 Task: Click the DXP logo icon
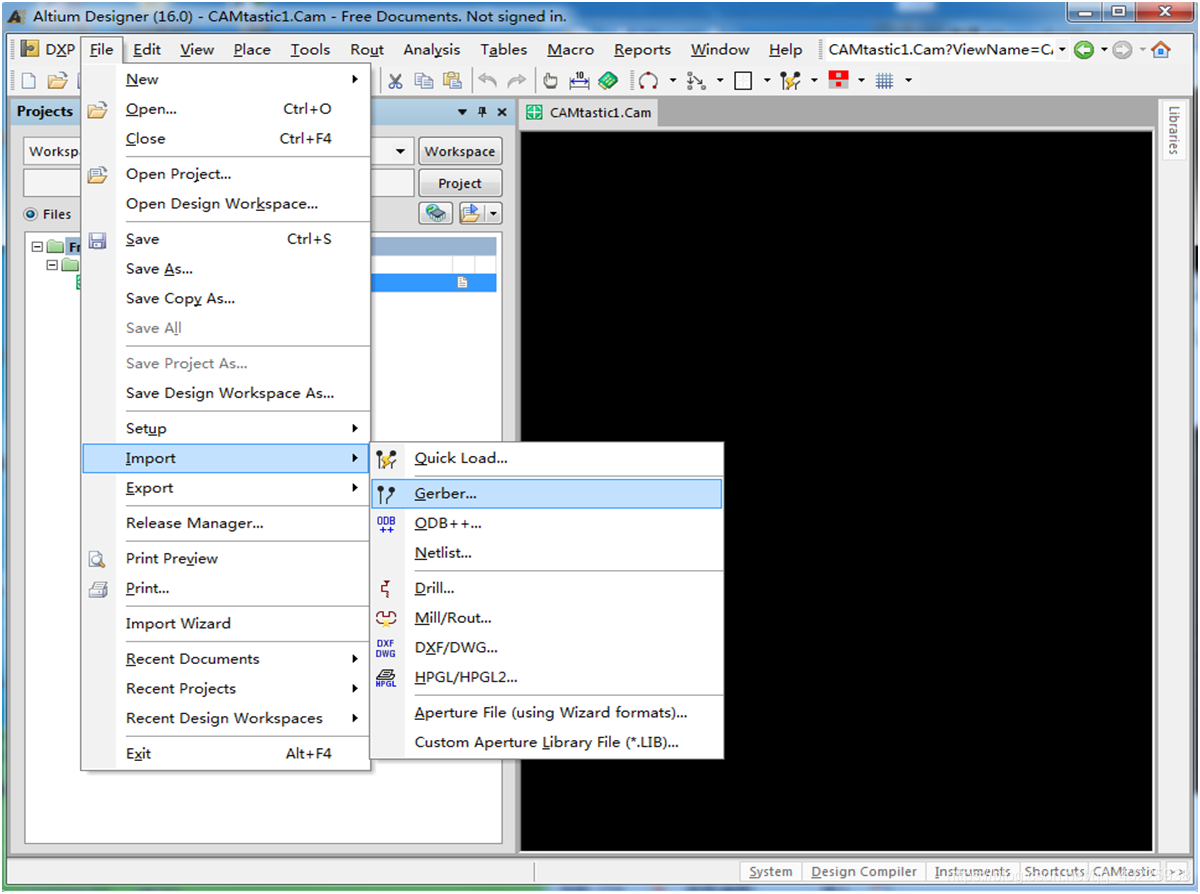(29, 49)
